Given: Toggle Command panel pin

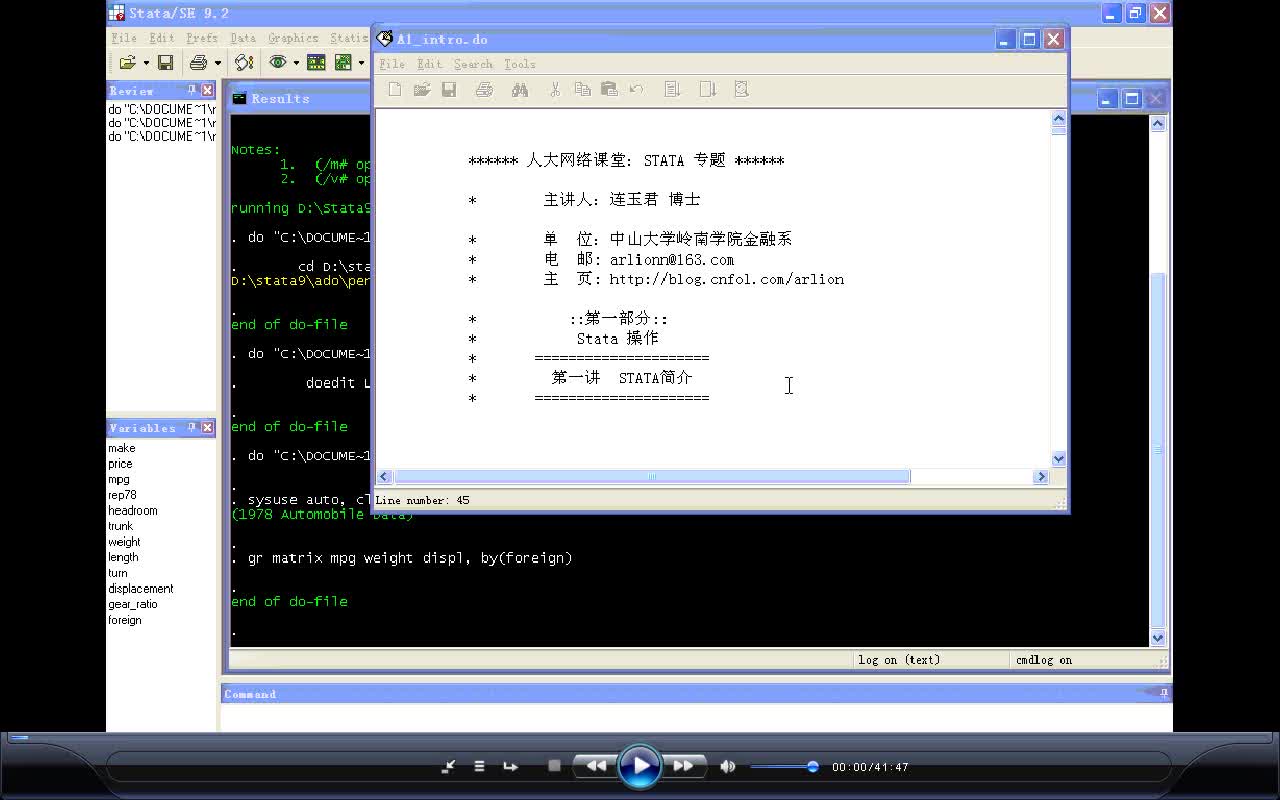Looking at the screenshot, I should coord(1164,692).
